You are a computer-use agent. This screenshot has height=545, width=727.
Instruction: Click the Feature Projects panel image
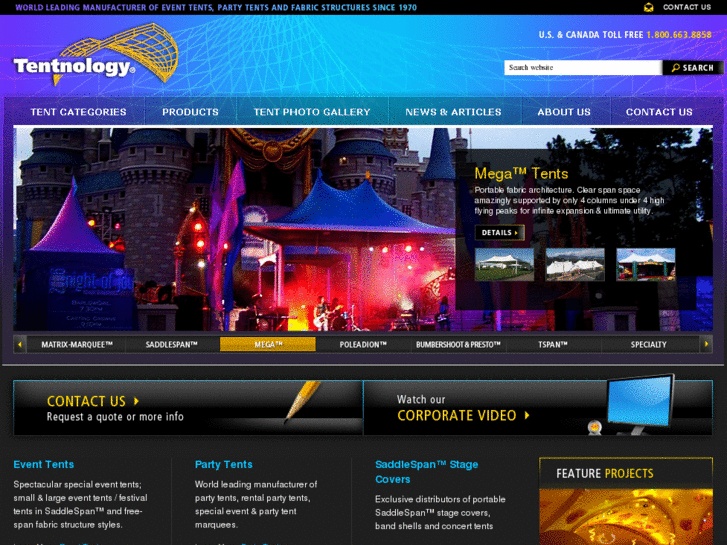point(626,517)
